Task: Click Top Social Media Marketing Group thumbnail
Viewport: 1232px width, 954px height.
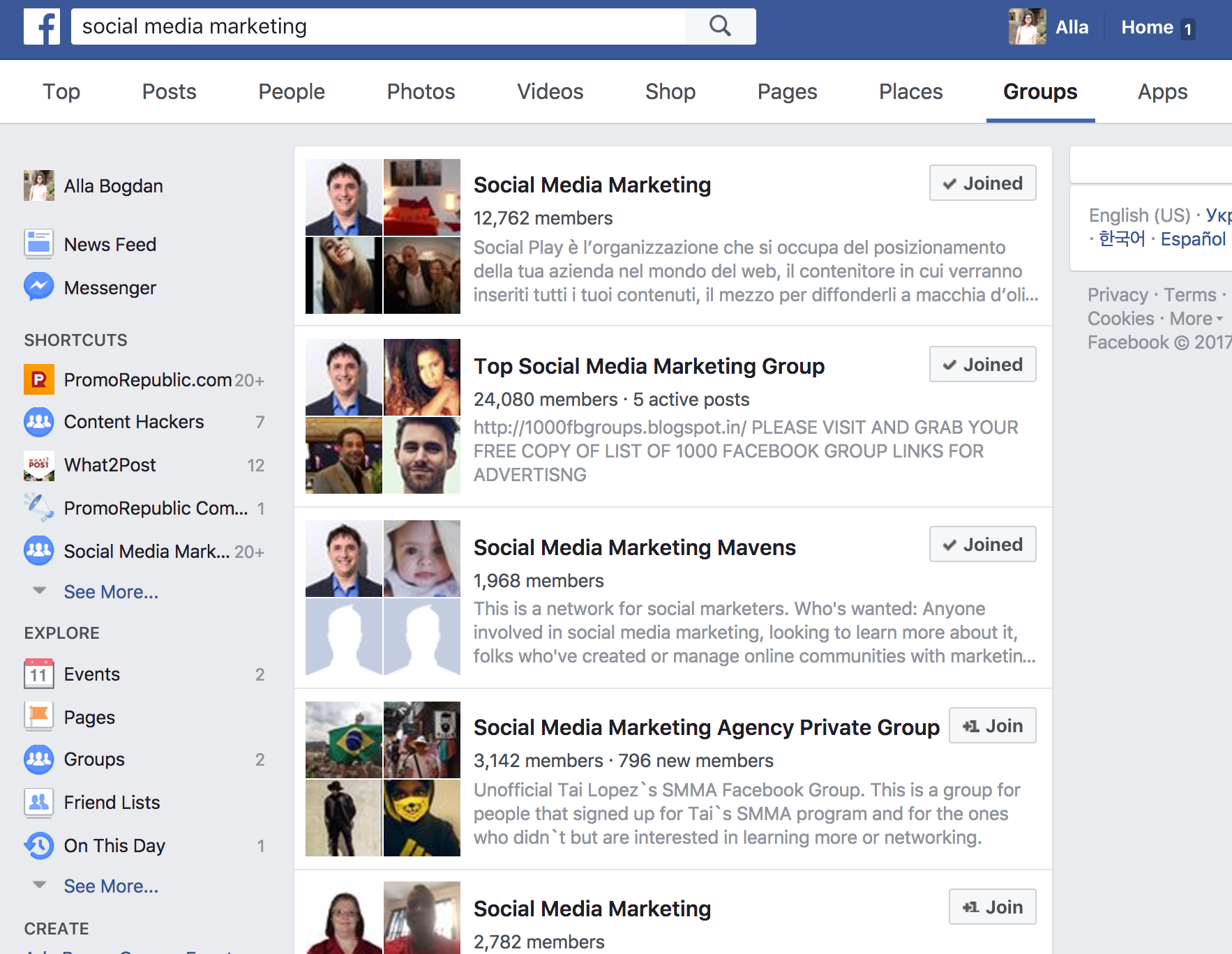Action: click(383, 416)
